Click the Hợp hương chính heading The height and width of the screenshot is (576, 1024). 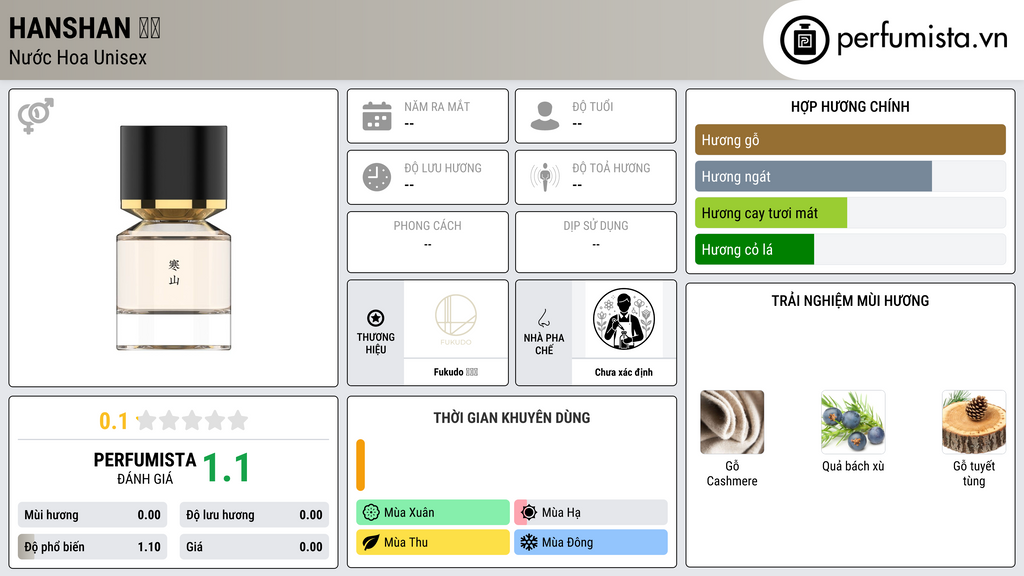pyautogui.click(x=850, y=106)
